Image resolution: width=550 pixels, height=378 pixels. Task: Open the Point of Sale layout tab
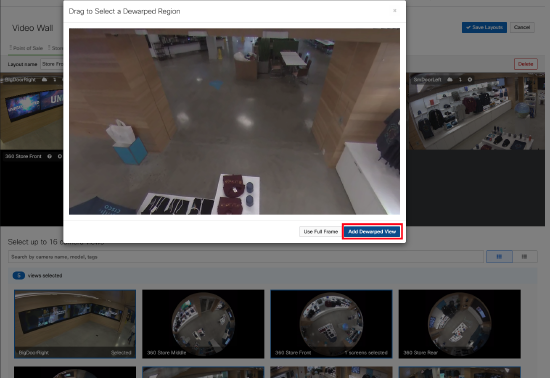[26, 48]
